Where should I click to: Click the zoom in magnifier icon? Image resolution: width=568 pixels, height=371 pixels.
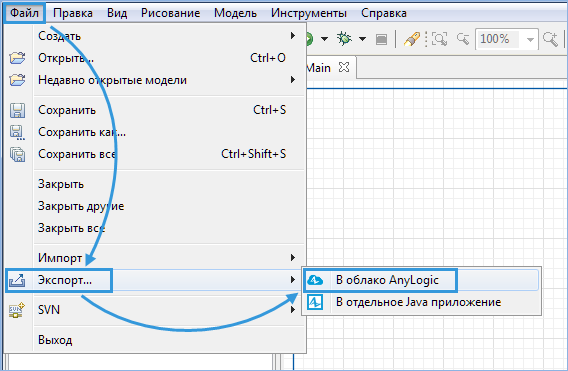[550, 39]
